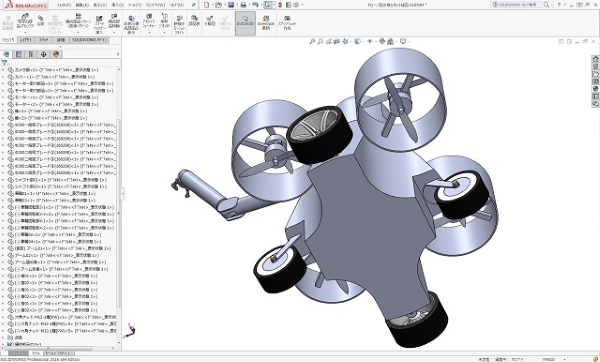
Task: Switch to the SOLIDWORKS Add-ins ribbon tab
Action: (x=91, y=40)
